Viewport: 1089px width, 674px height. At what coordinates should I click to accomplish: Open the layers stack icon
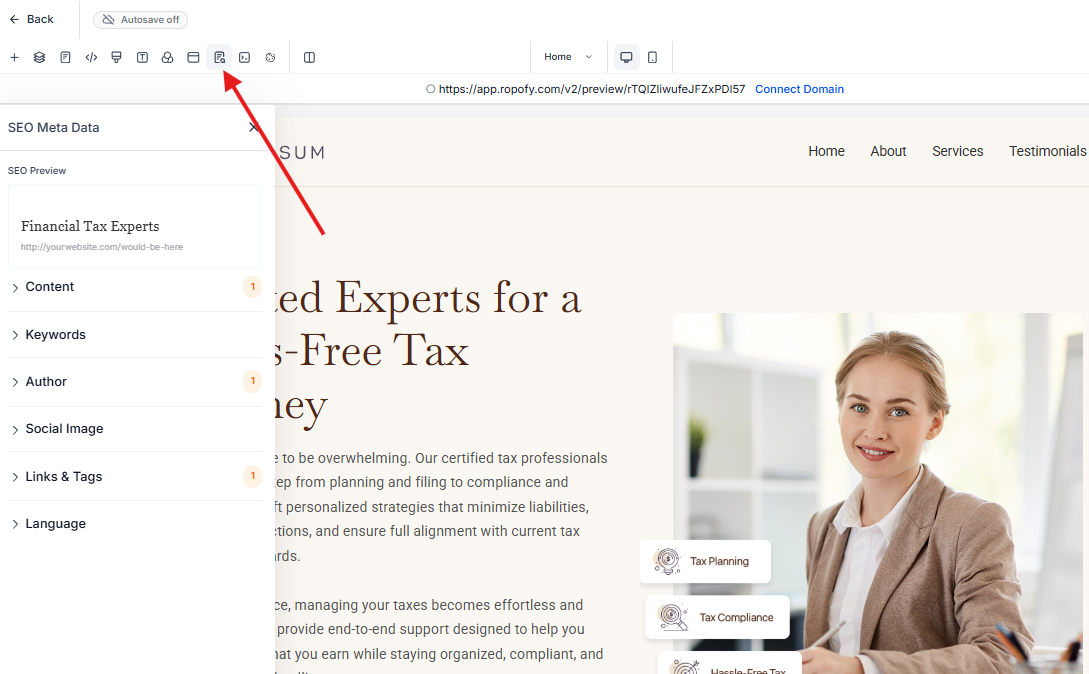(40, 58)
